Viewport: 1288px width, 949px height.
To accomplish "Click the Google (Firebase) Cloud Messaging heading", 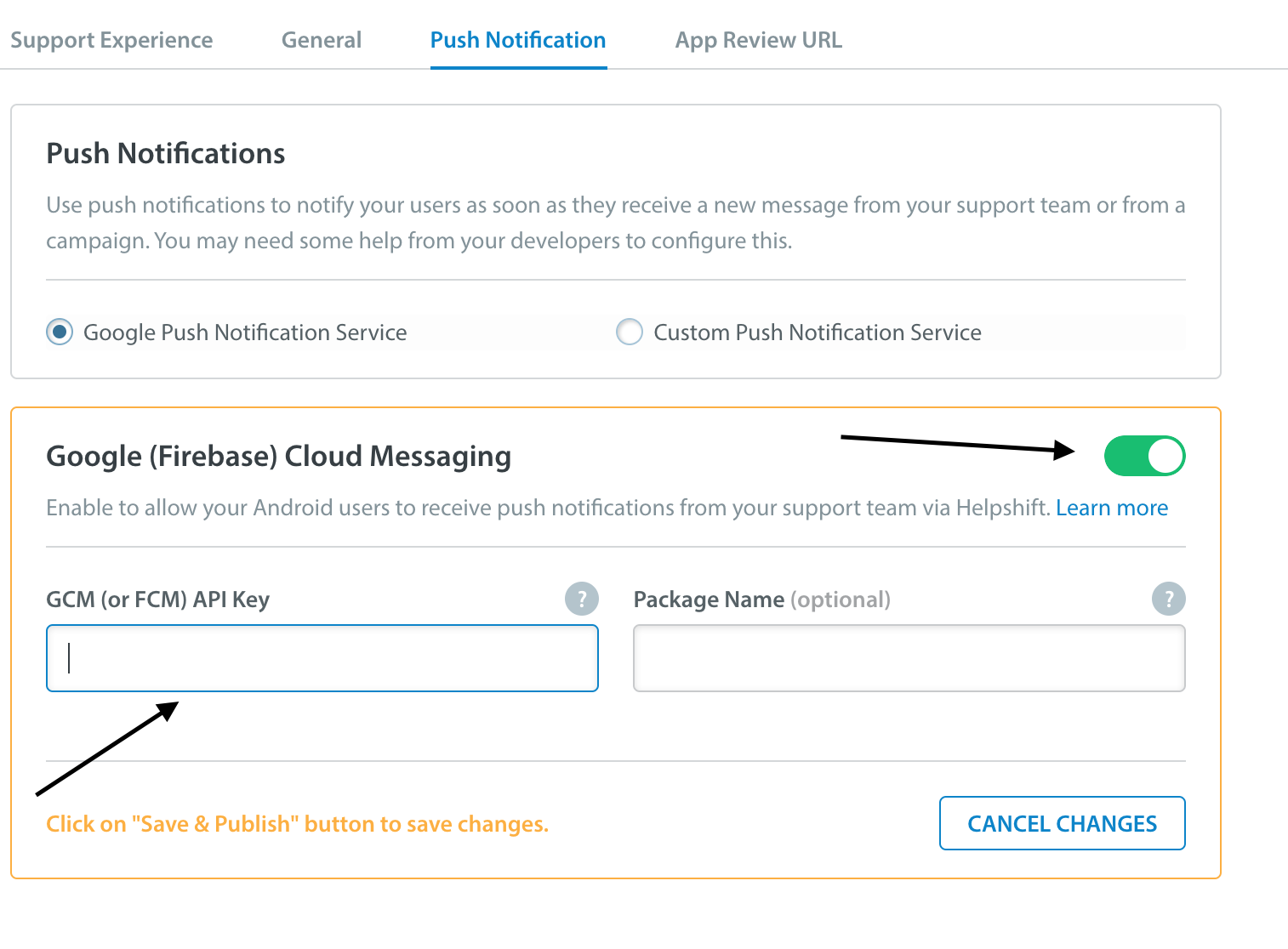I will [x=278, y=457].
